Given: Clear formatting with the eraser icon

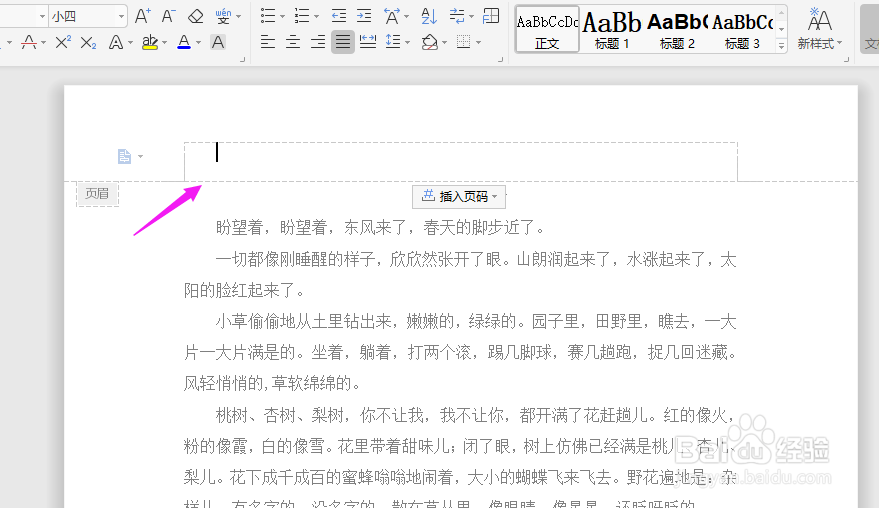Looking at the screenshot, I should coord(196,16).
